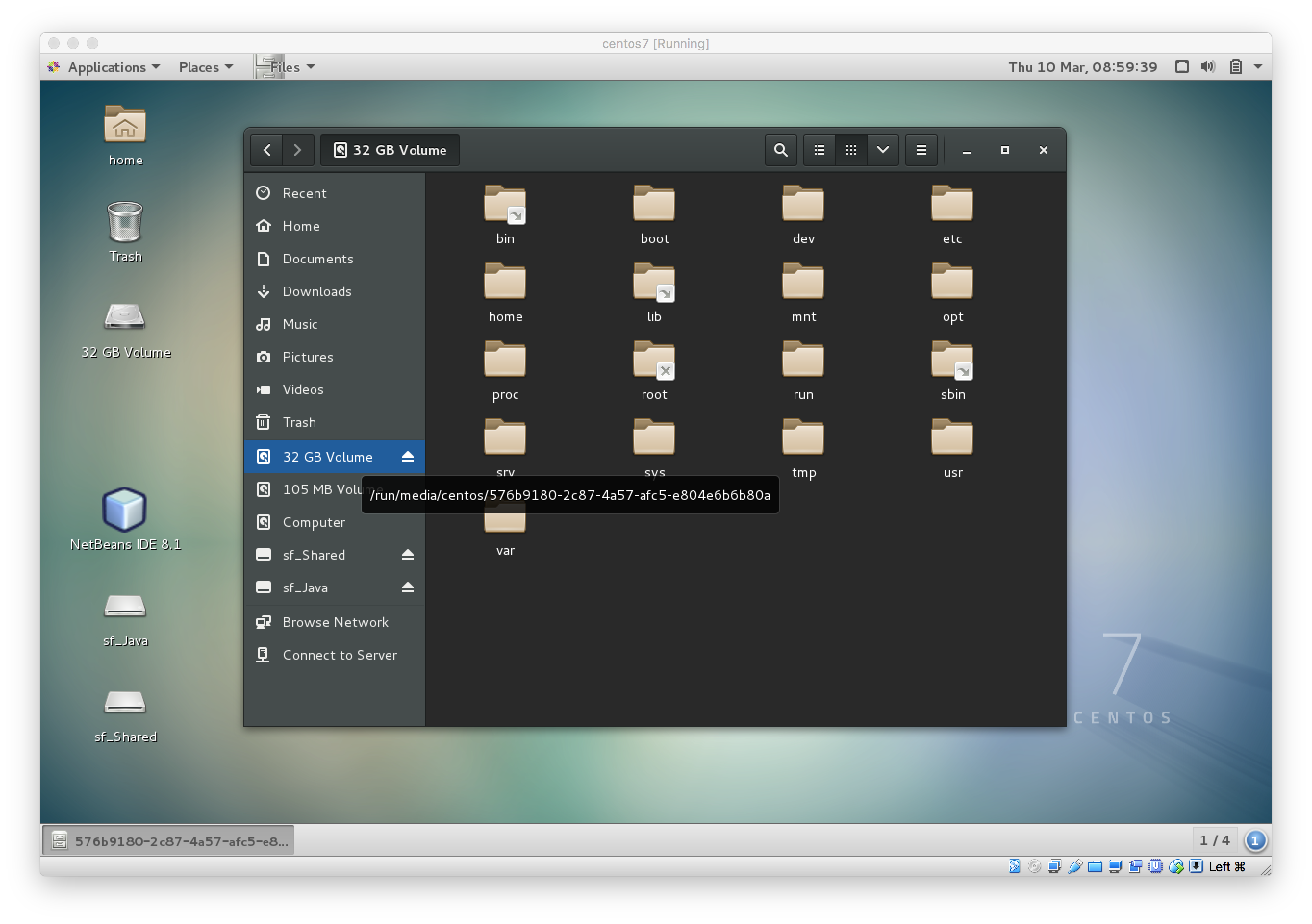Select the srv folder icon
Screen dimensions: 1312x924
coord(505,437)
